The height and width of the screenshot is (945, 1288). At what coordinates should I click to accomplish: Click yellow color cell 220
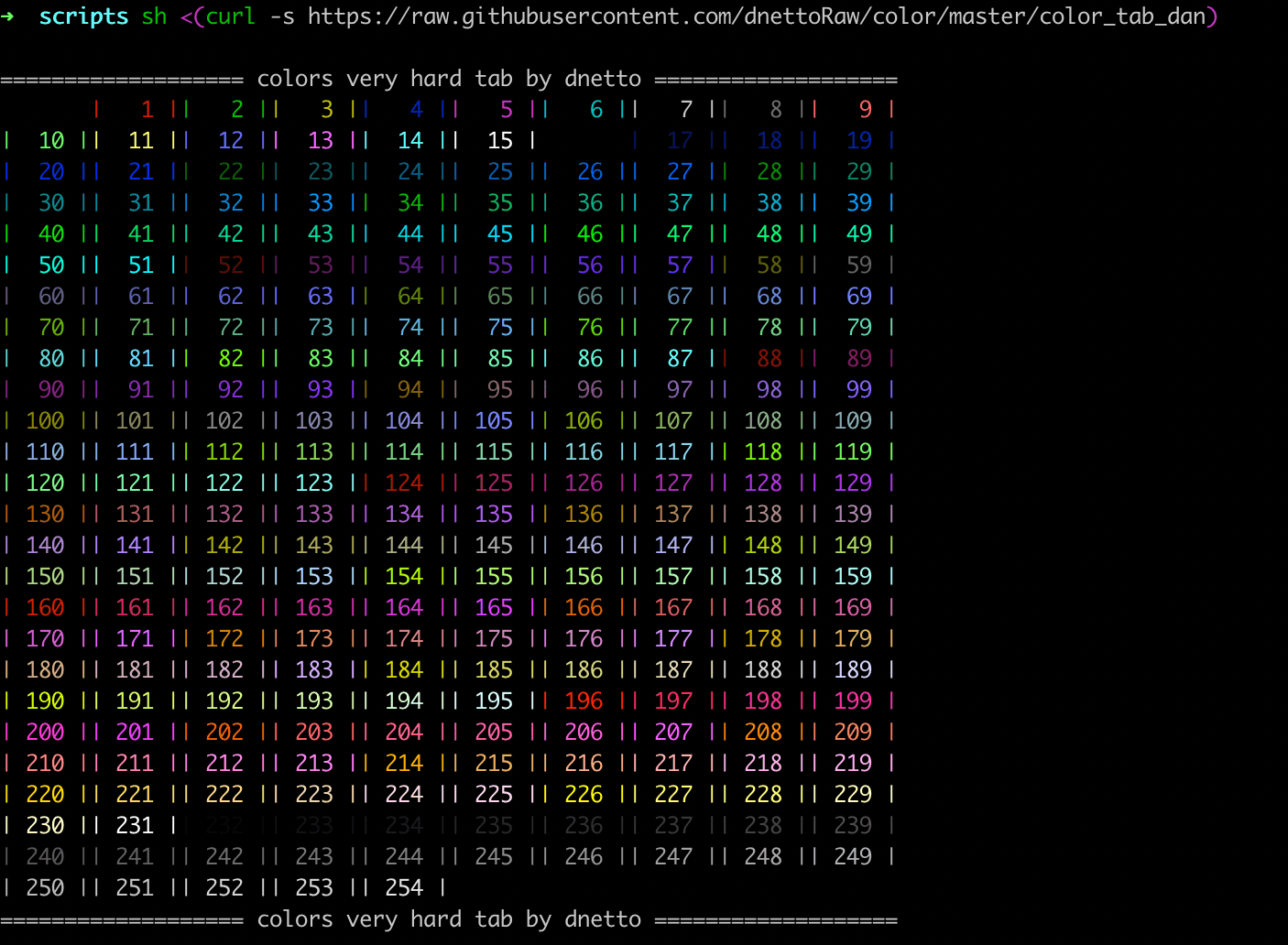pyautogui.click(x=45, y=795)
